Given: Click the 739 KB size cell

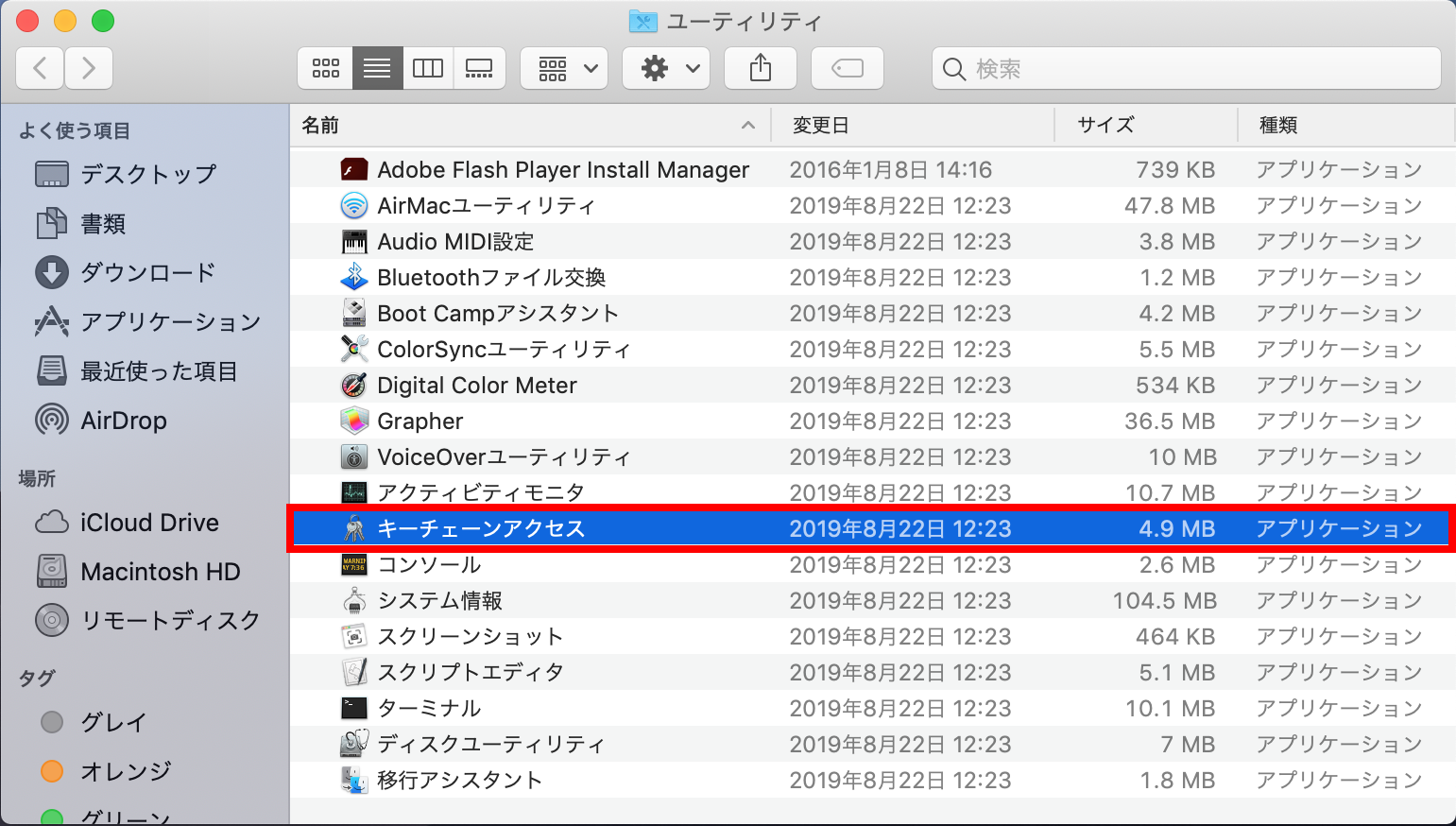Looking at the screenshot, I should click(1175, 170).
